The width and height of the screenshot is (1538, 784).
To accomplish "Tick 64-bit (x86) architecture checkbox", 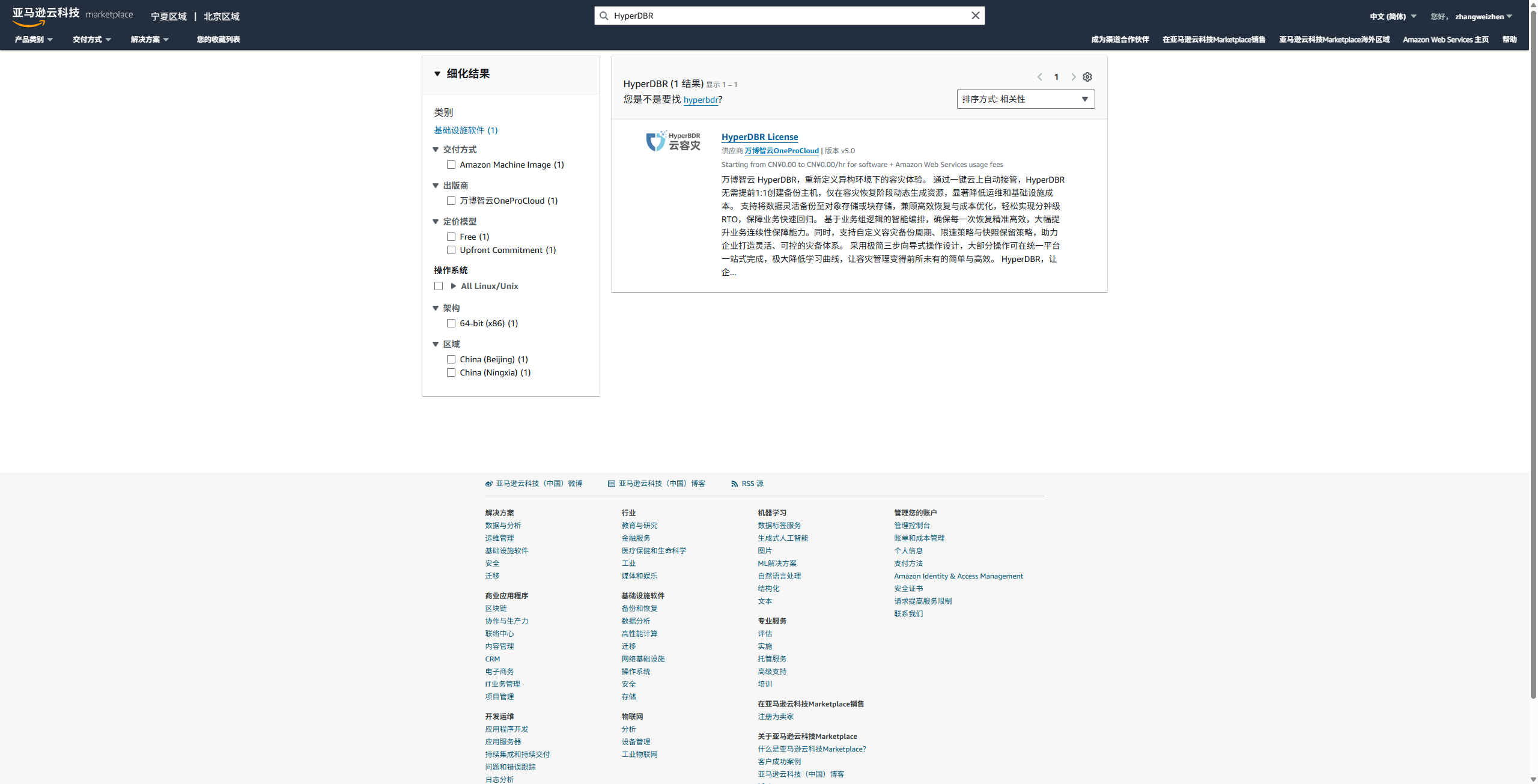I will 451,323.
